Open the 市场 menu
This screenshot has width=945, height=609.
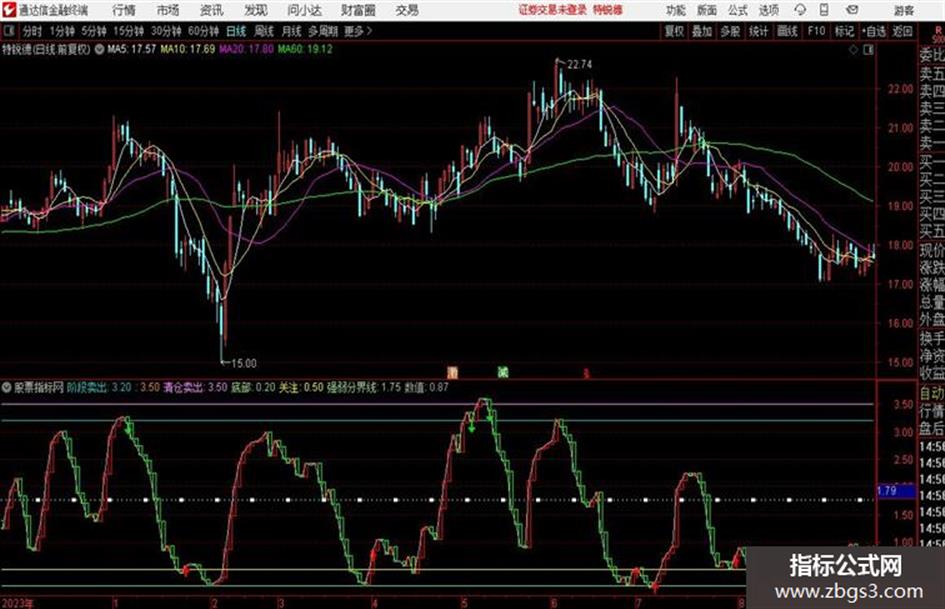168,10
